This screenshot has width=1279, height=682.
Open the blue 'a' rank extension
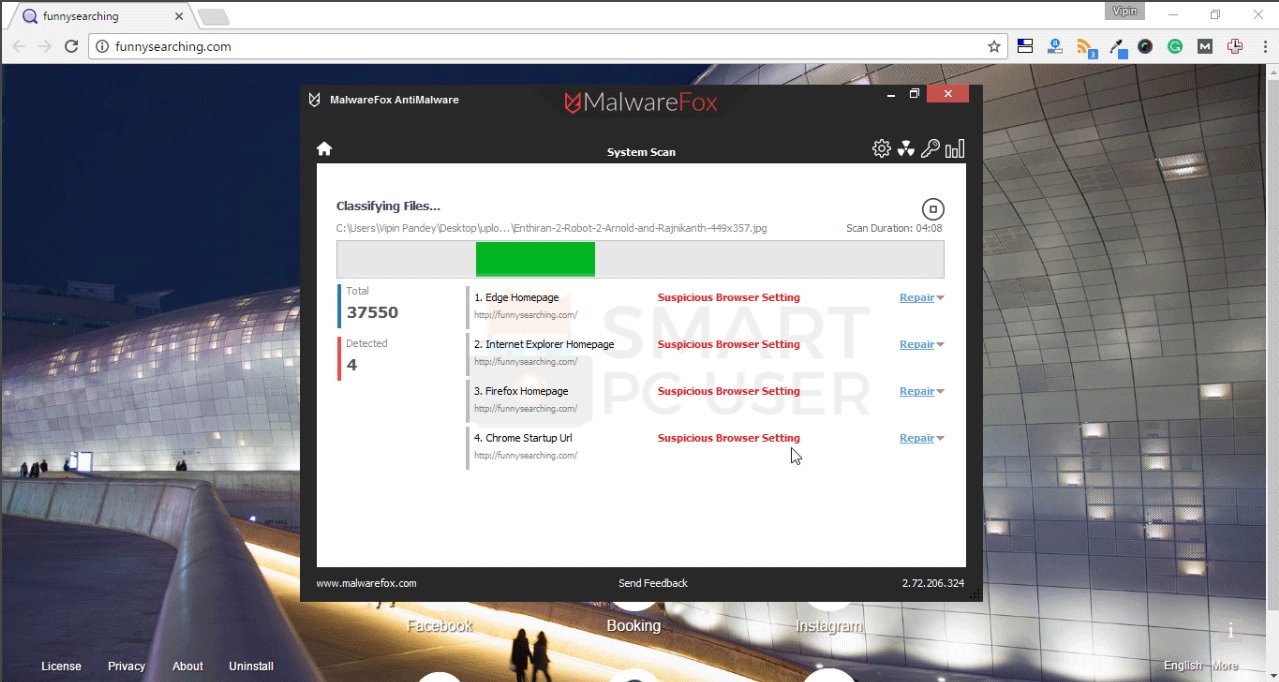[x=1055, y=46]
